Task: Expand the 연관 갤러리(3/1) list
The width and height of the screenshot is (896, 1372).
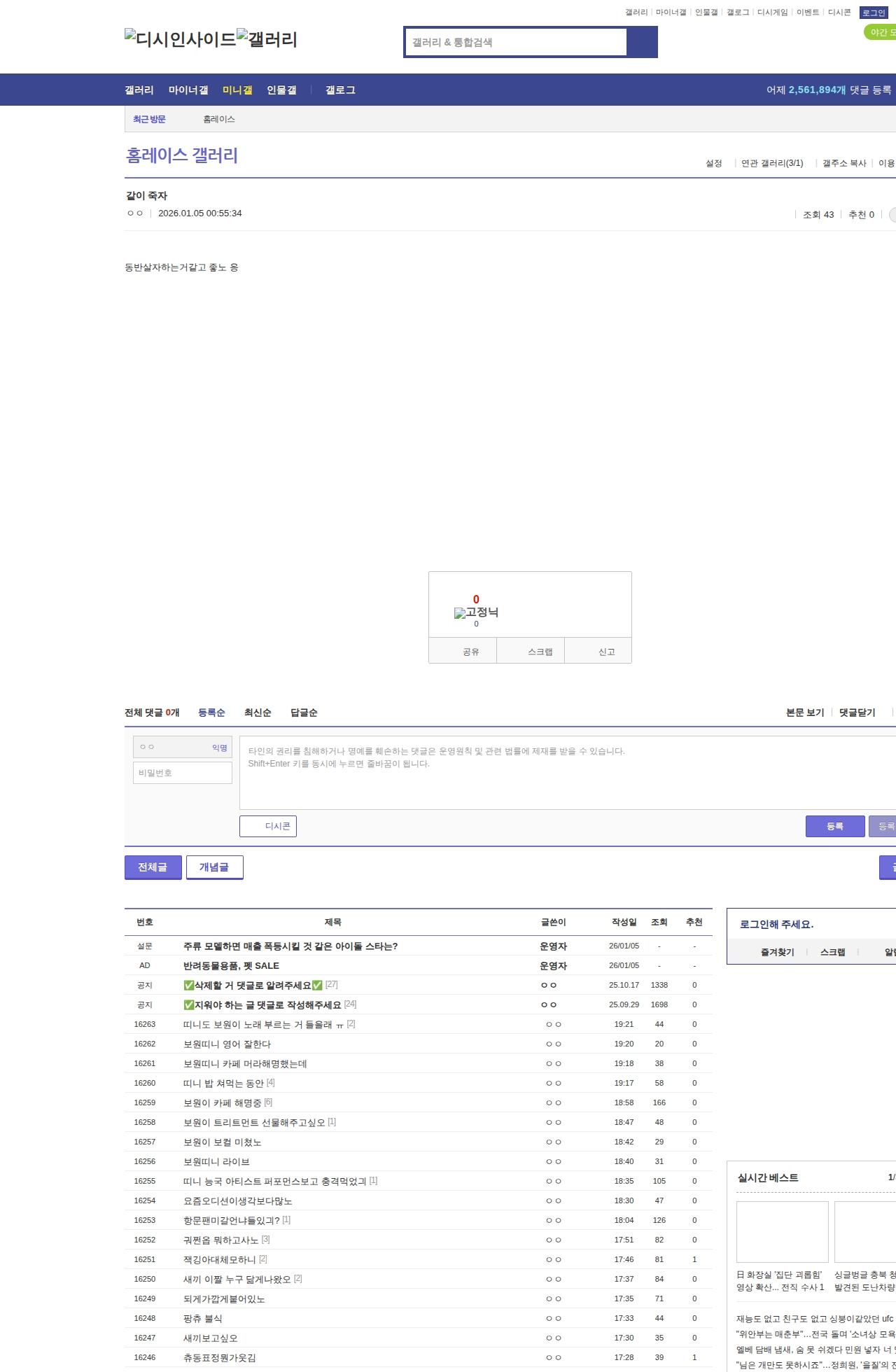Action: 772,163
